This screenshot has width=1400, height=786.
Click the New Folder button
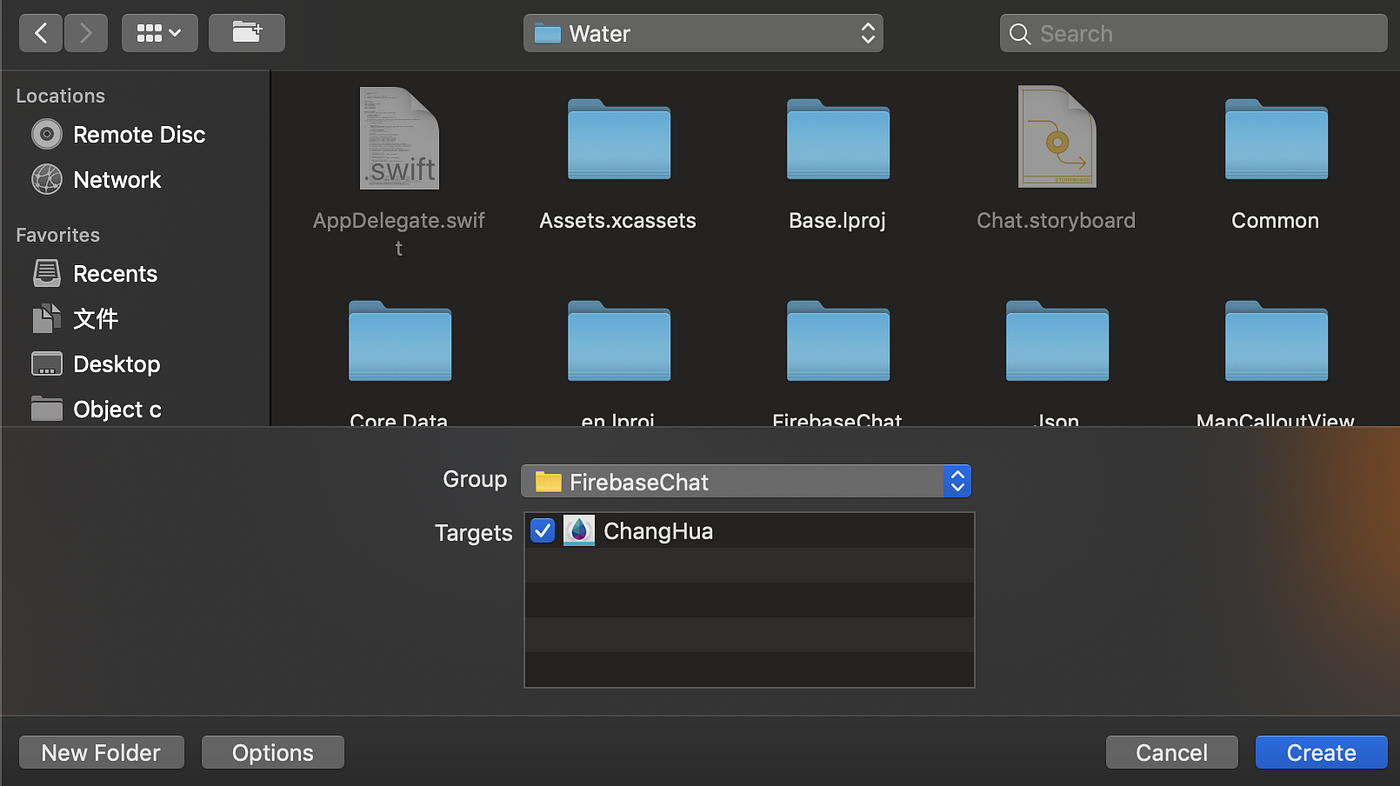[101, 752]
